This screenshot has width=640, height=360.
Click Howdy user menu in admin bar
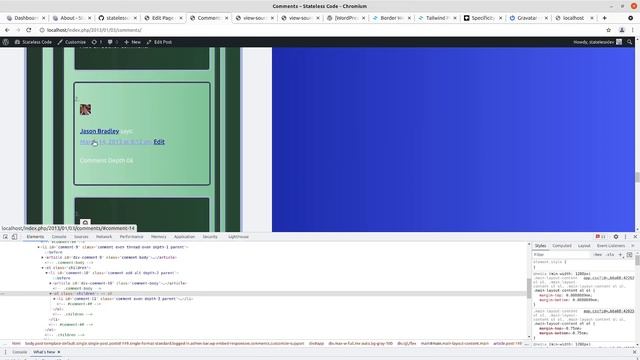tap(597, 42)
